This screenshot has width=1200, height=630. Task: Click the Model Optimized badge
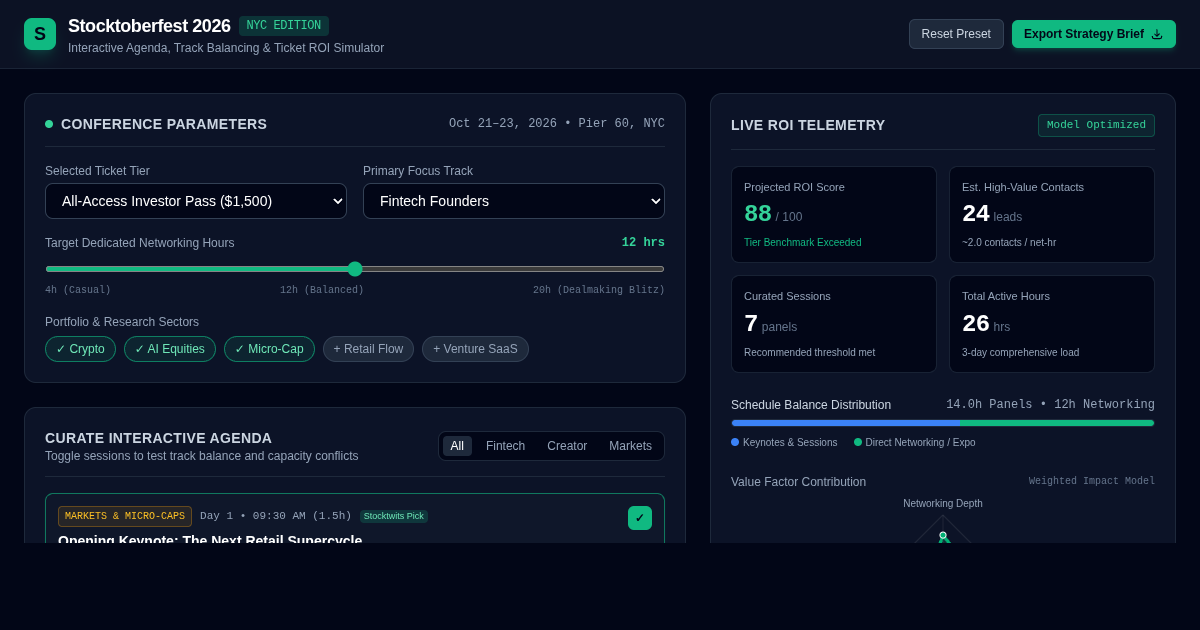(x=1096, y=125)
